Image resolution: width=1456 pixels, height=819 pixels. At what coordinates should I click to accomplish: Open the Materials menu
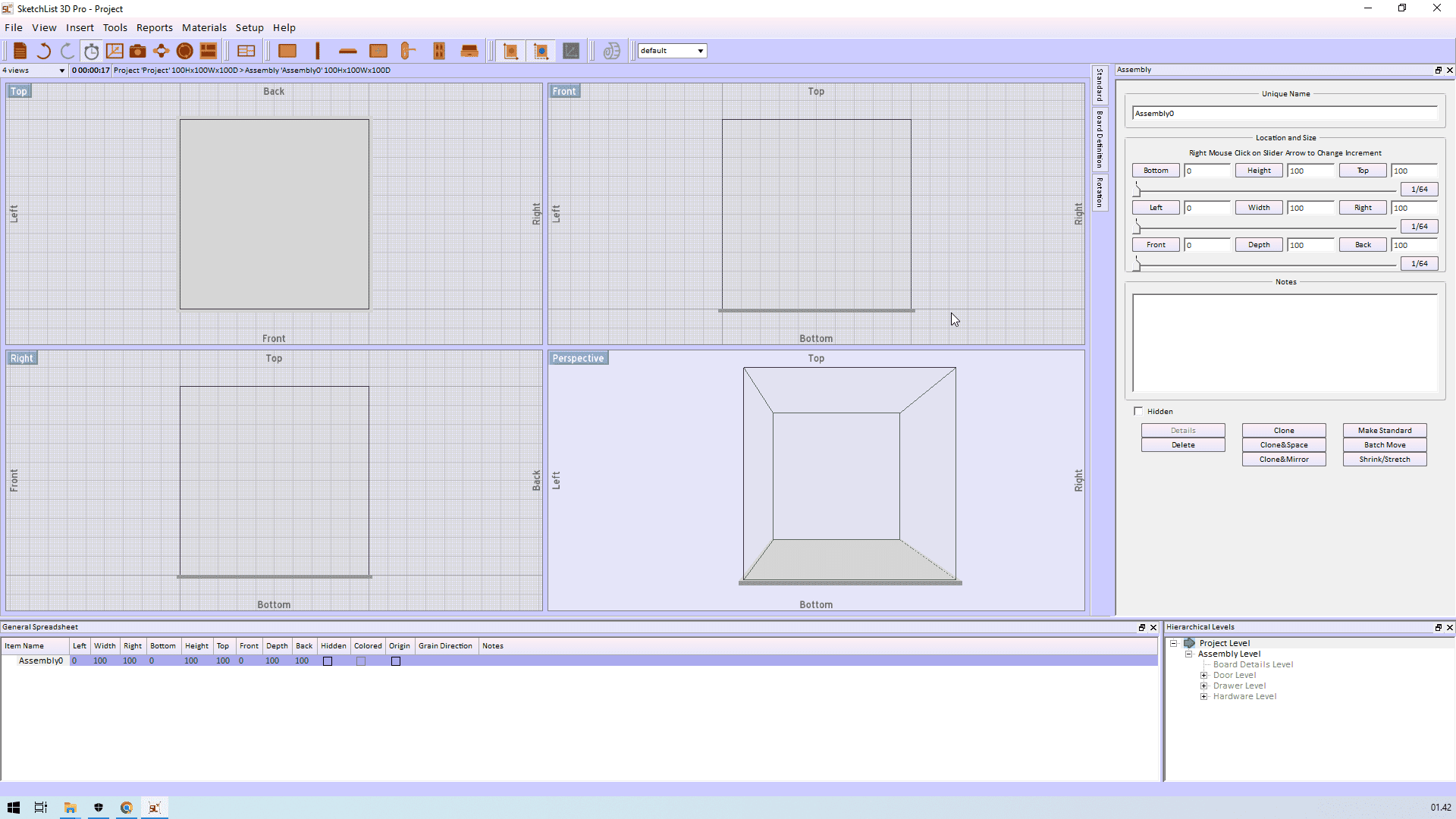click(204, 27)
